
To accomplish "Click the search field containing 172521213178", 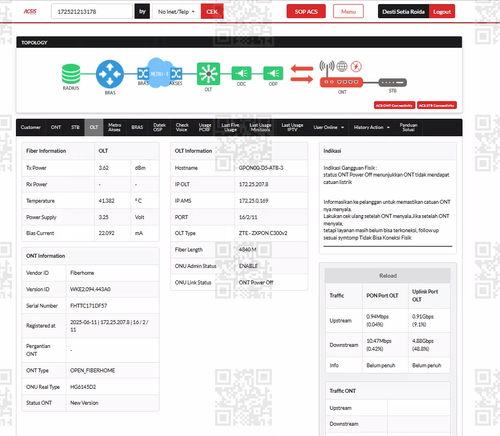I will (92, 12).
